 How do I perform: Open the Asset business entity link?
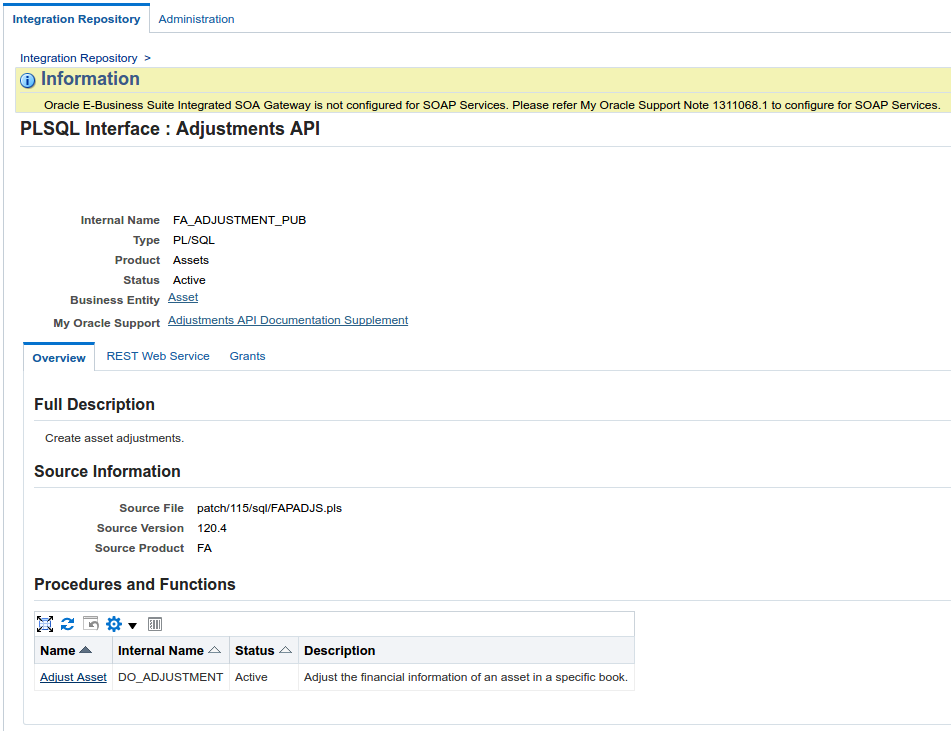point(182,297)
